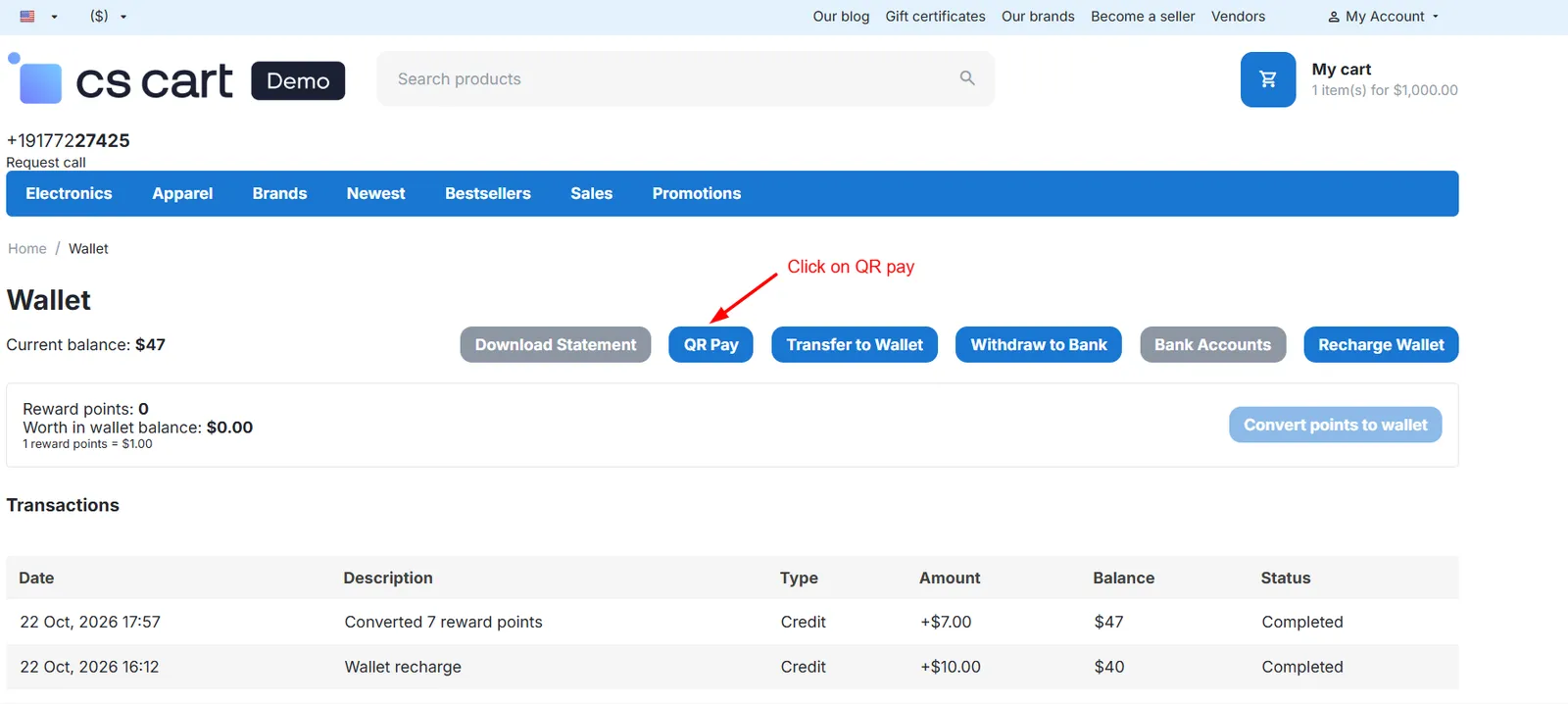The image size is (1568, 704).
Task: Click the Download Statement button
Action: point(556,344)
